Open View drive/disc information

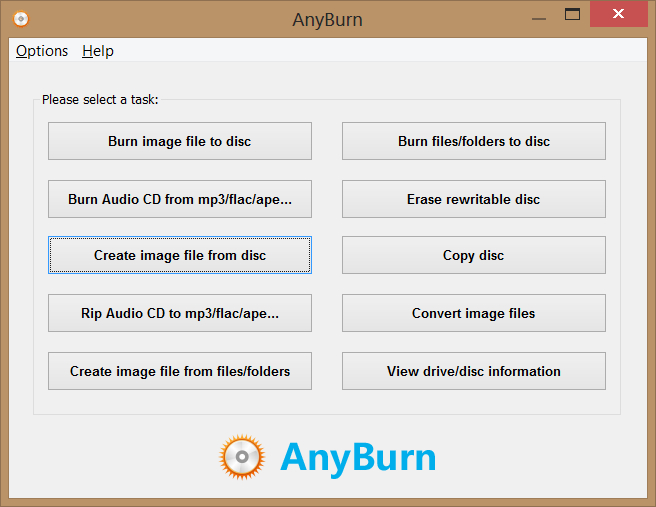coord(474,371)
